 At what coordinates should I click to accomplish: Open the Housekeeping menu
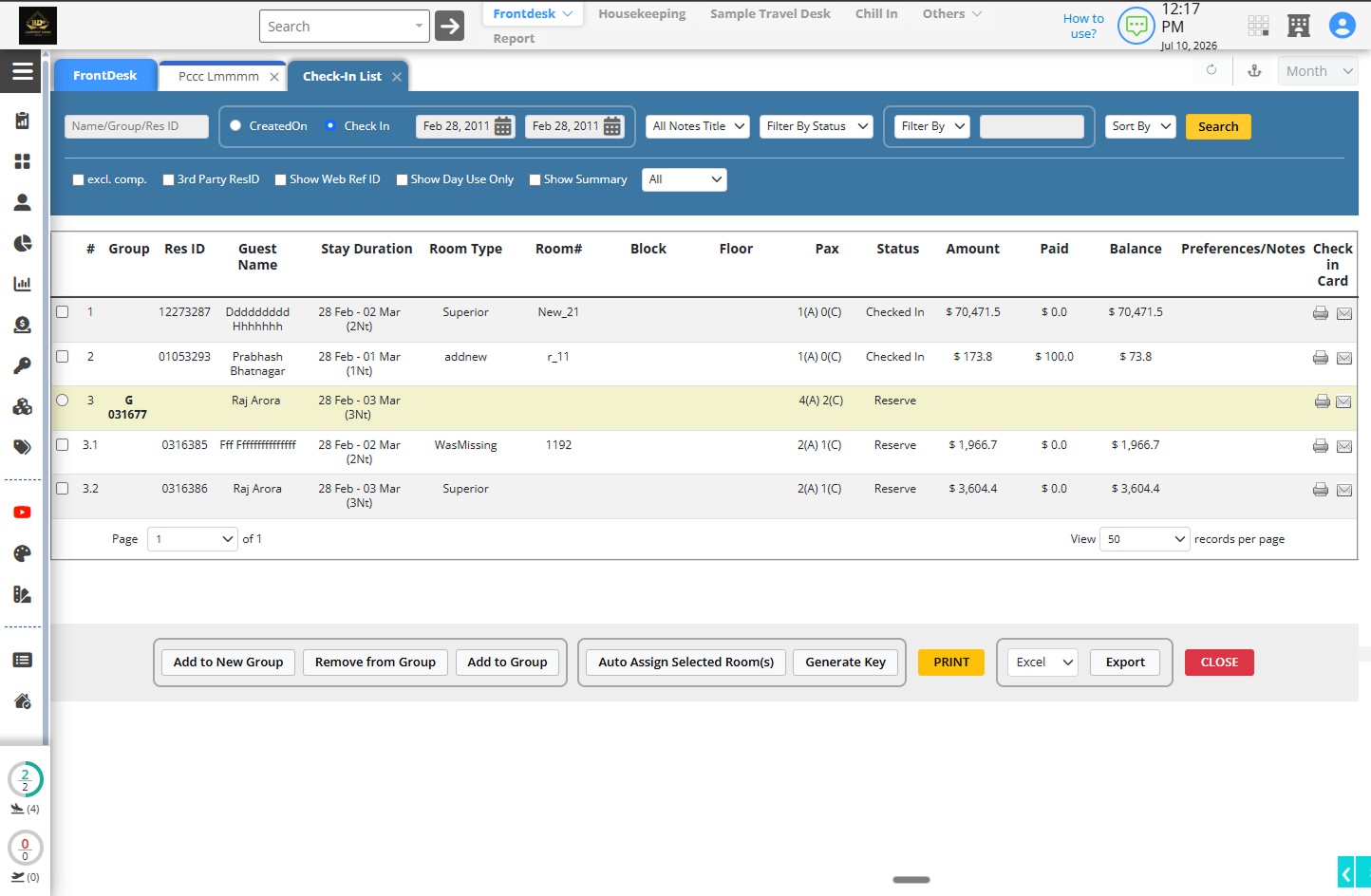[x=642, y=14]
